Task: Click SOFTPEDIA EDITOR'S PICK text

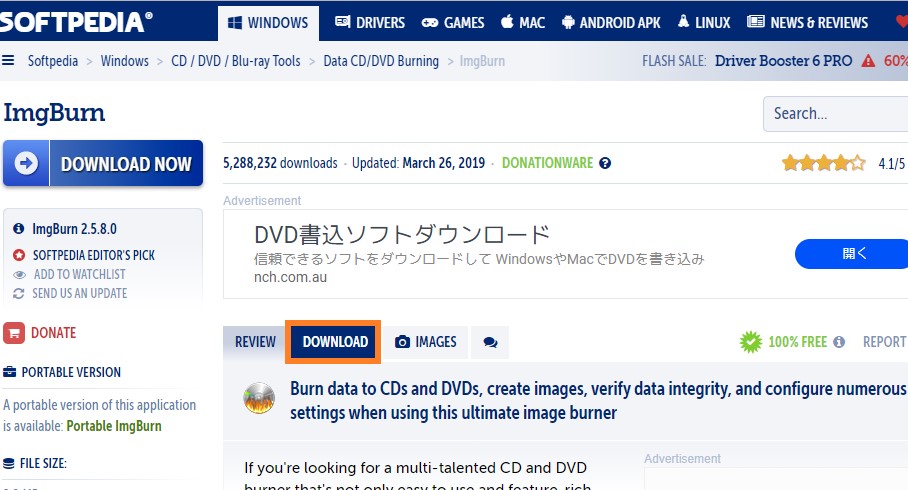Action: coord(94,255)
